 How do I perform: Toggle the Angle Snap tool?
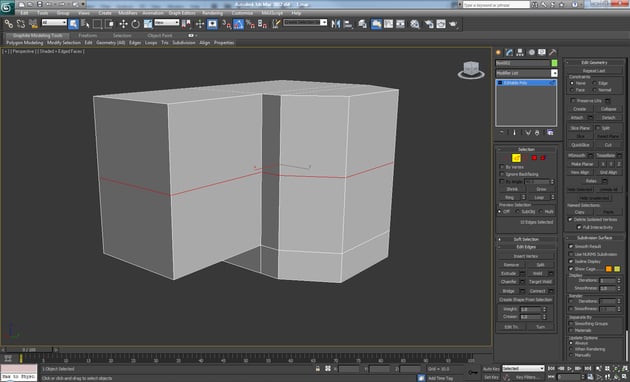[x=238, y=24]
